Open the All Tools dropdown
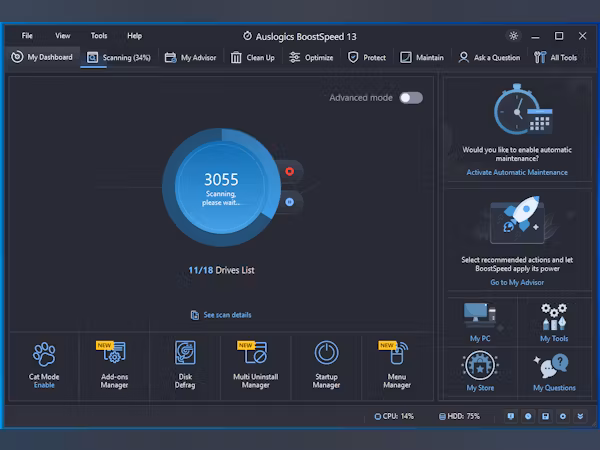 pos(556,58)
